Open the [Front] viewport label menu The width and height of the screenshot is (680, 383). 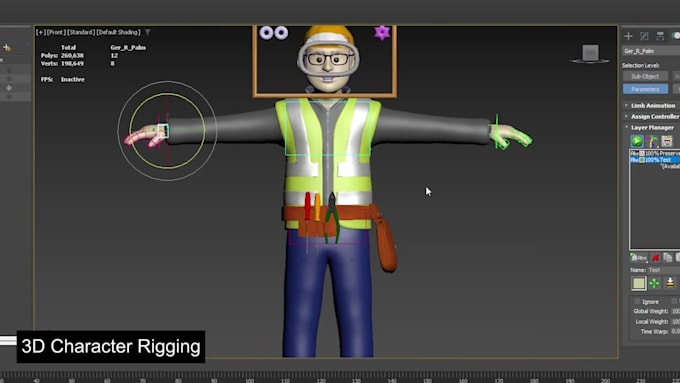56,32
